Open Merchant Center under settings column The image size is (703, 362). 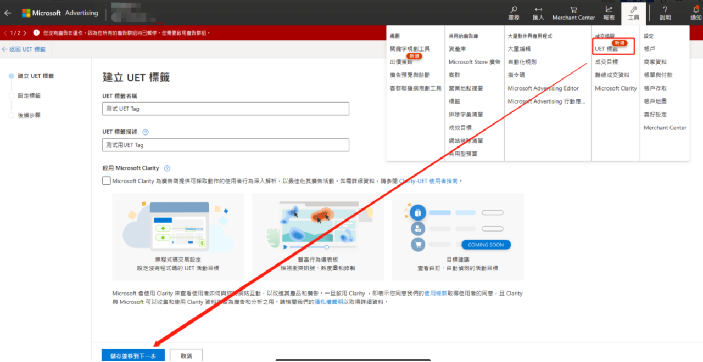tap(665, 128)
